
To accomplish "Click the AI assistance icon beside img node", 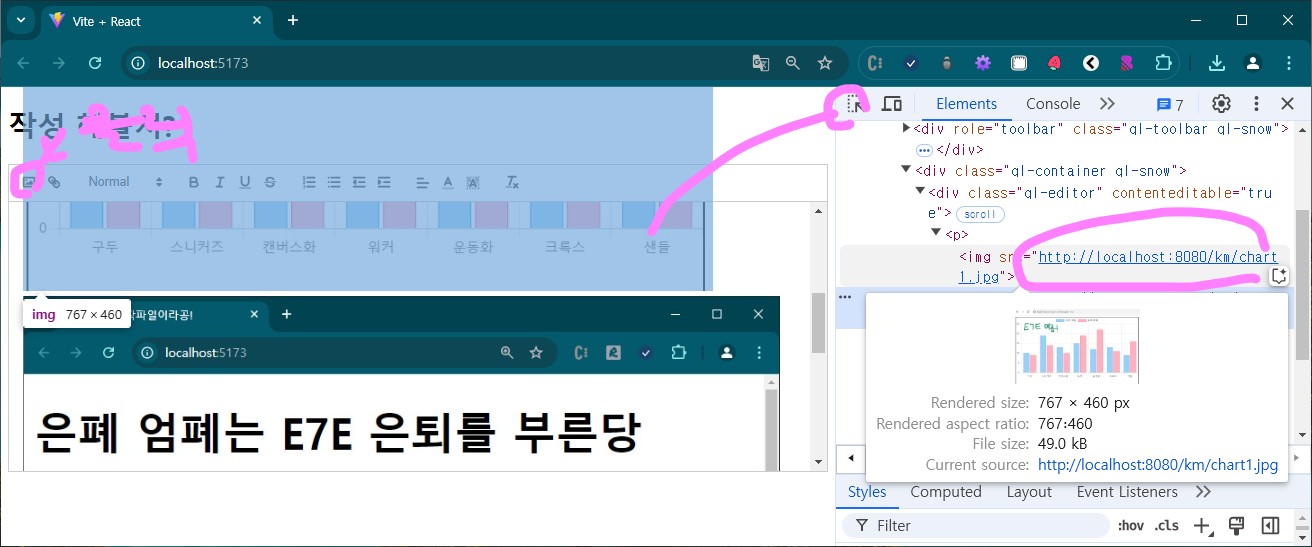I will (1278, 277).
